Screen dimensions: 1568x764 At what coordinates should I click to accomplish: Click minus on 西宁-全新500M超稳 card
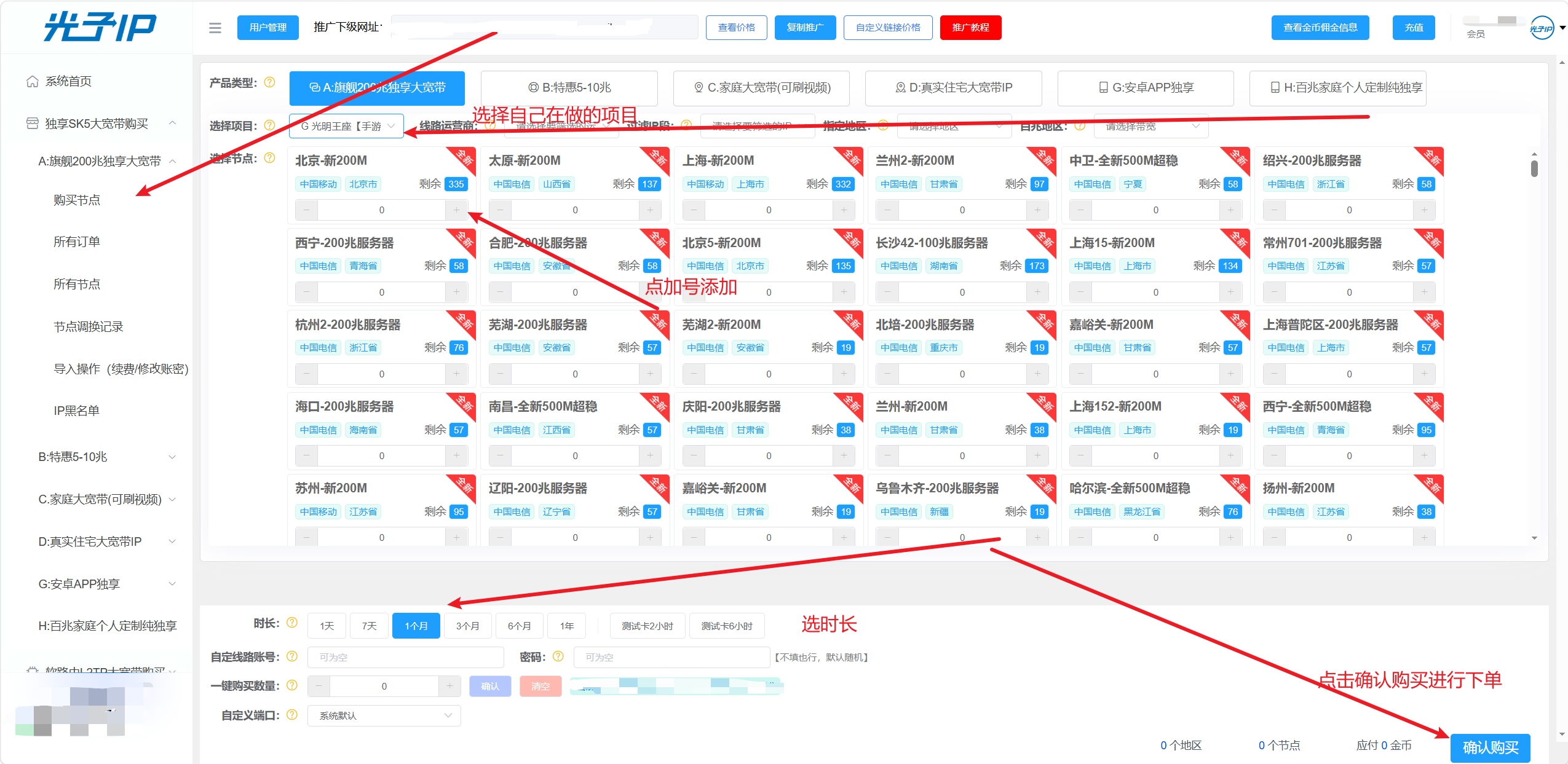tap(1274, 455)
